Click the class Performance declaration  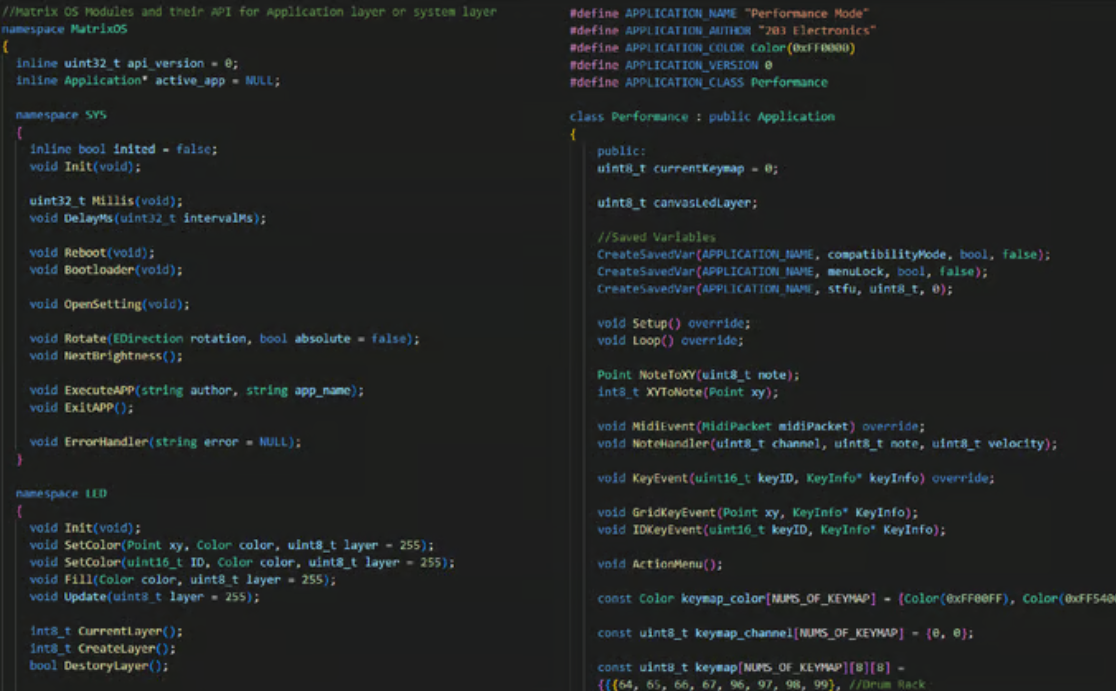click(x=701, y=117)
